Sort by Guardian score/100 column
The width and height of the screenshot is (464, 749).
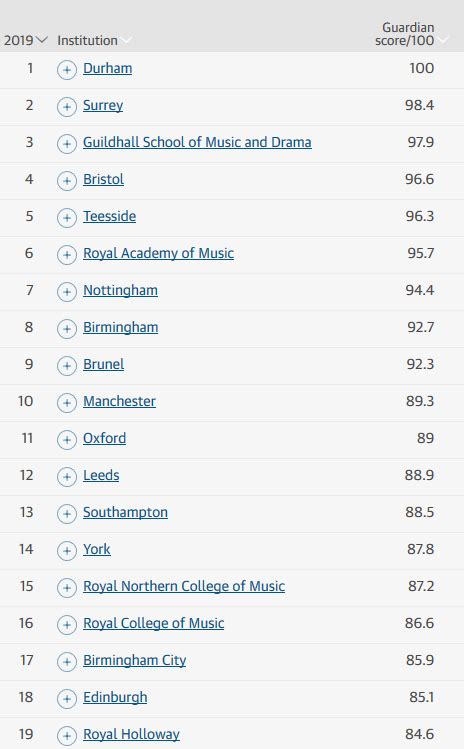point(405,34)
